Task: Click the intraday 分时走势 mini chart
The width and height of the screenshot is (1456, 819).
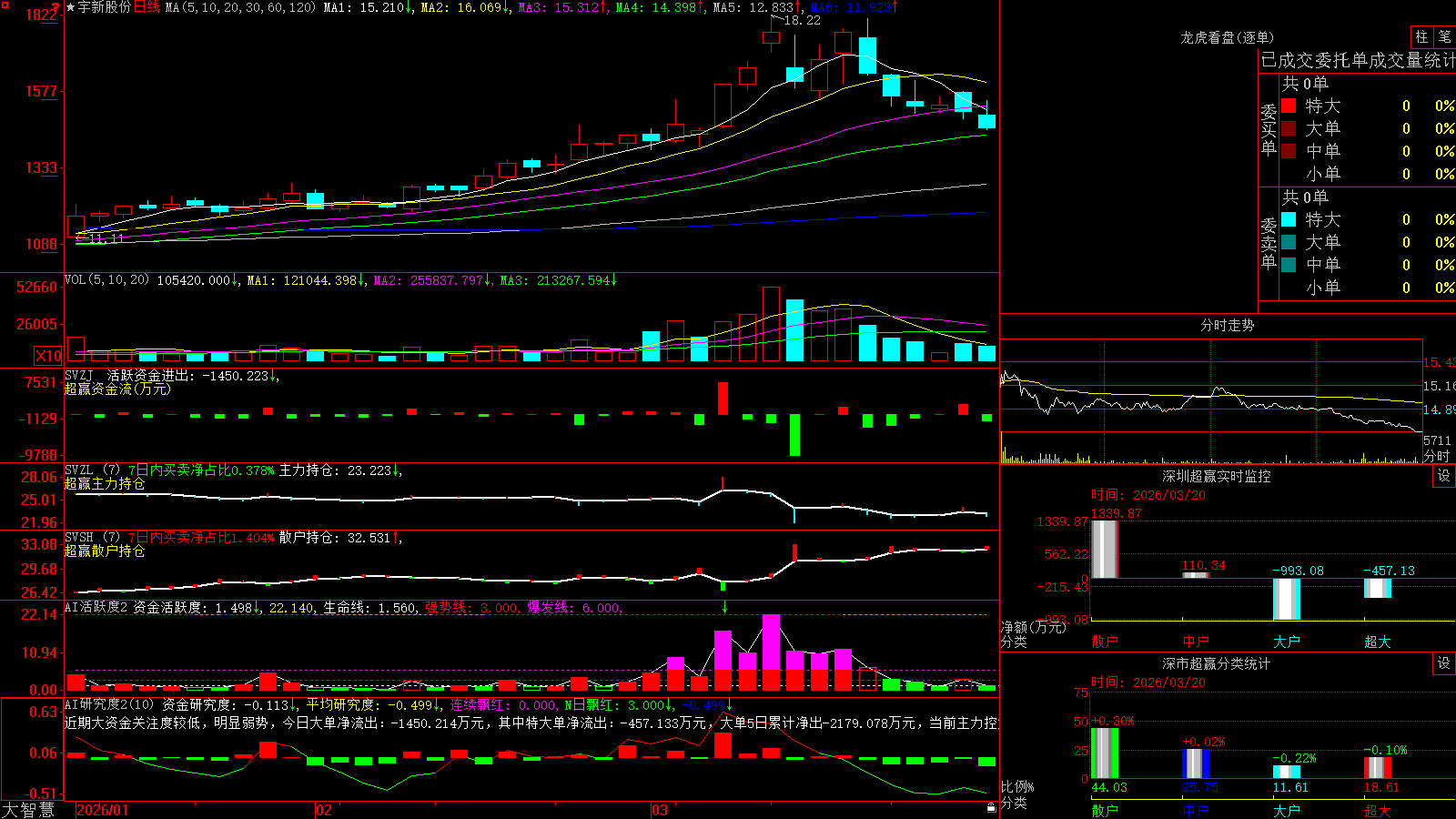Action: (1211, 401)
